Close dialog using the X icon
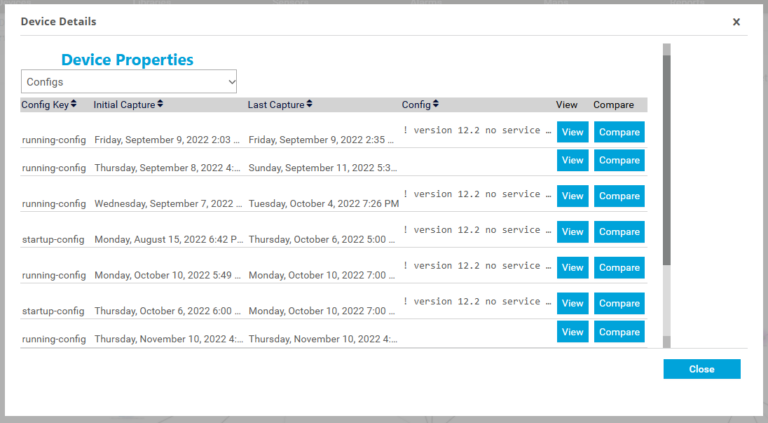The height and width of the screenshot is (423, 768). pos(736,22)
